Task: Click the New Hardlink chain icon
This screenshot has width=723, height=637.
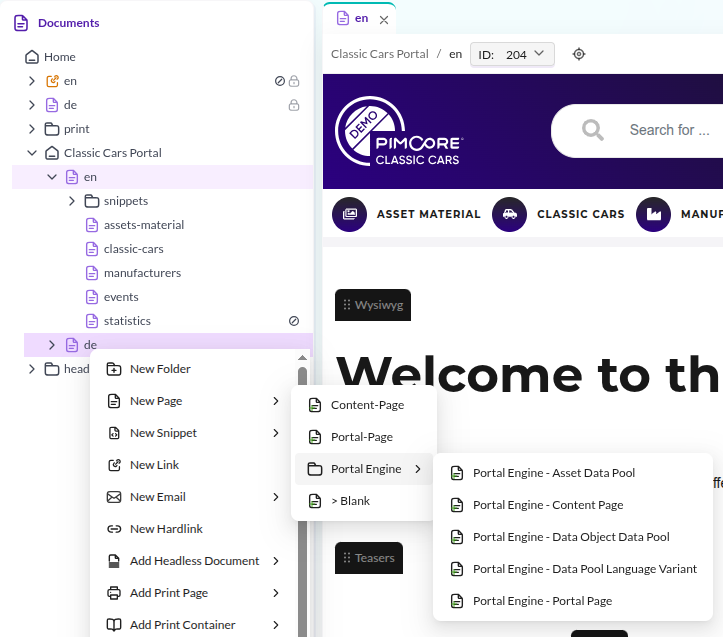Action: 114,529
